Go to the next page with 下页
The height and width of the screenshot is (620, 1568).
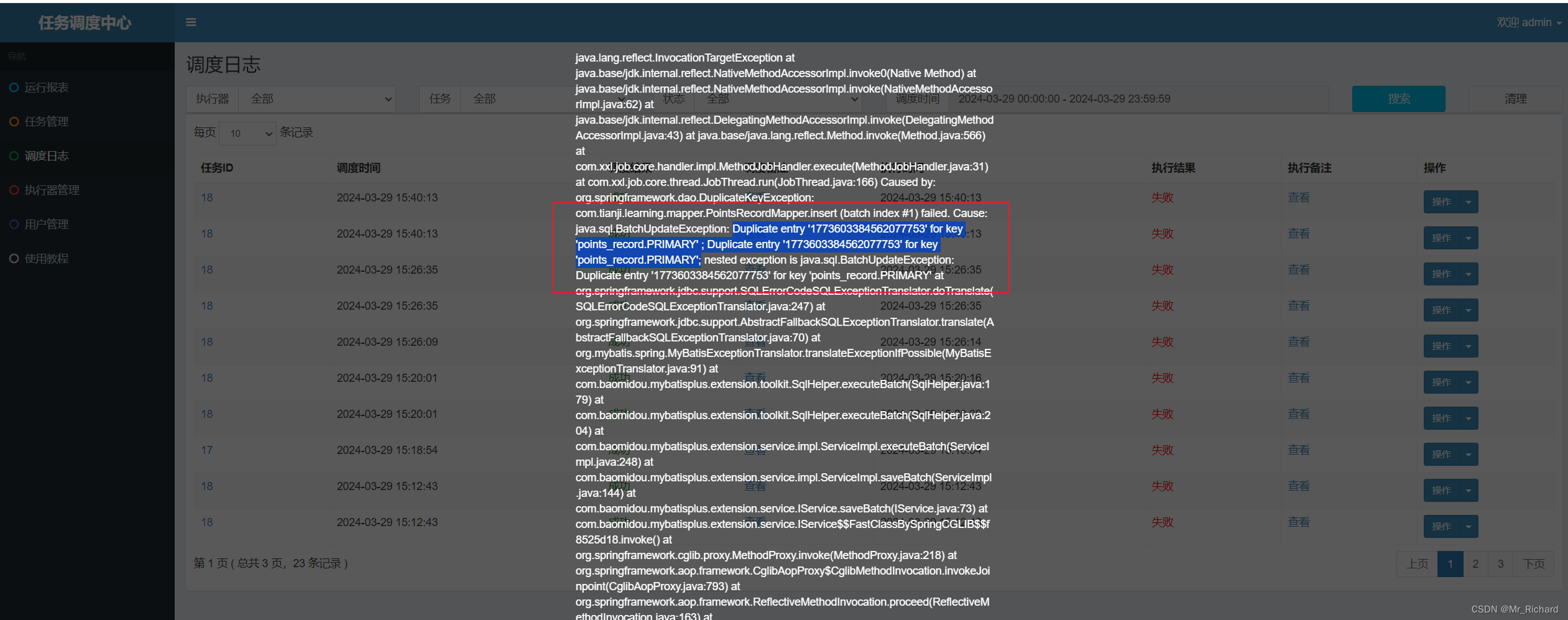click(1533, 564)
